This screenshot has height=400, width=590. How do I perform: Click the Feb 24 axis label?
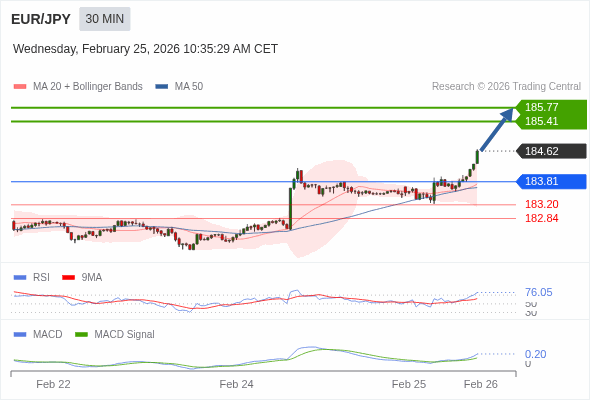236,384
